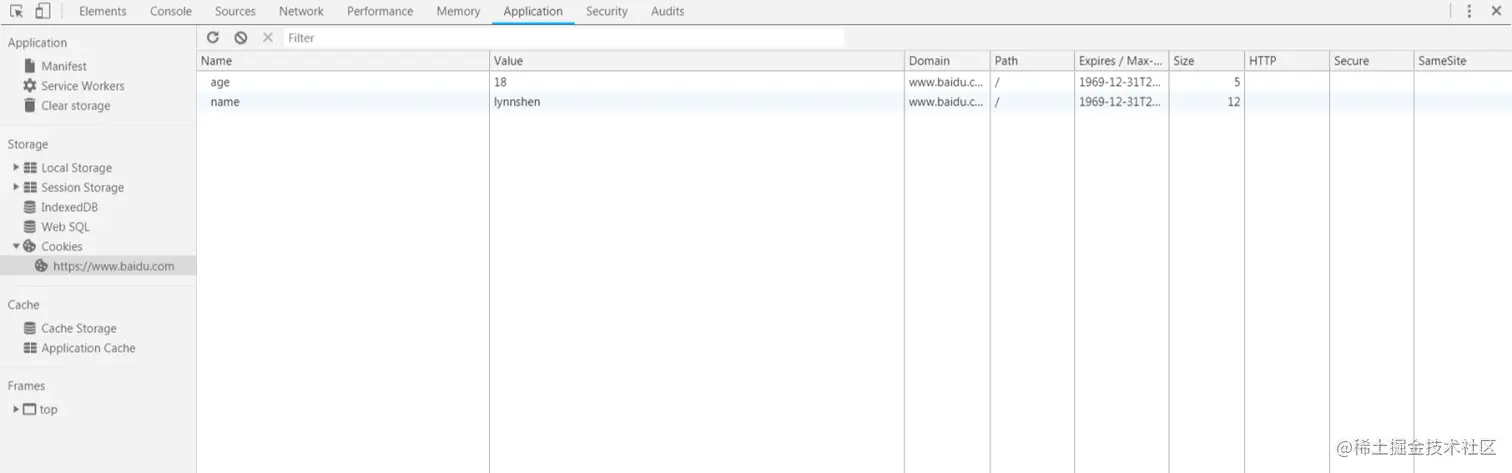Sort by the Value column header
The height and width of the screenshot is (473, 1512).
tap(697, 61)
